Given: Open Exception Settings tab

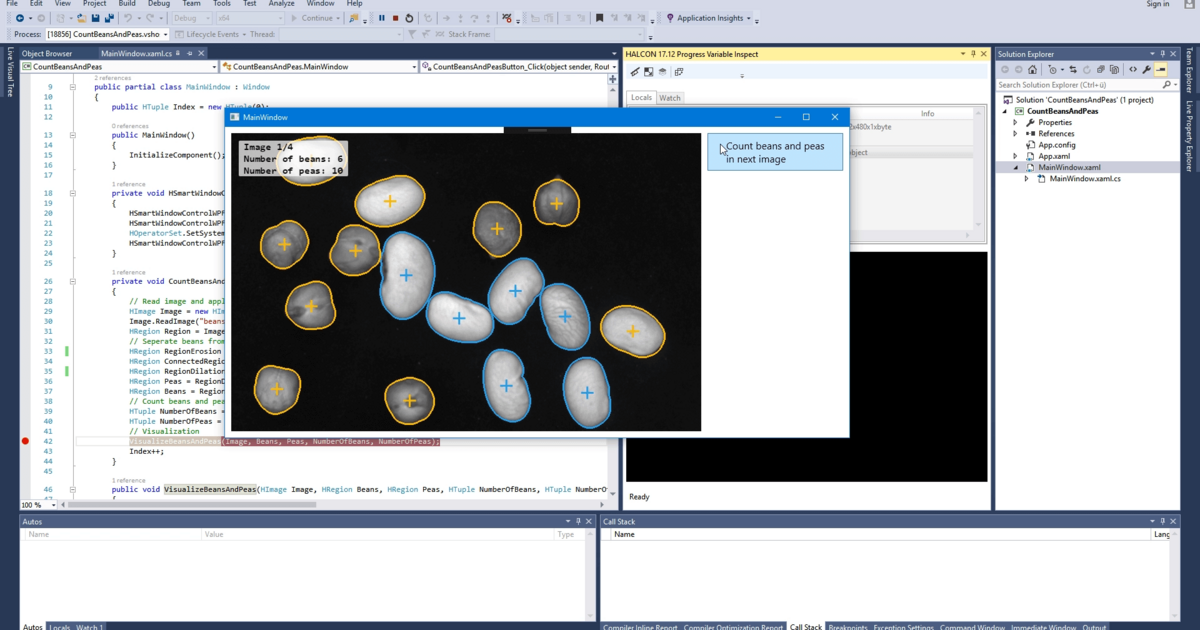Looking at the screenshot, I should (906, 626).
